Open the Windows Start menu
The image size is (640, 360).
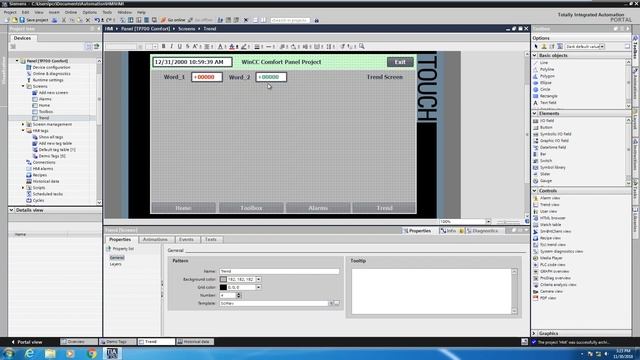click(x=9, y=353)
